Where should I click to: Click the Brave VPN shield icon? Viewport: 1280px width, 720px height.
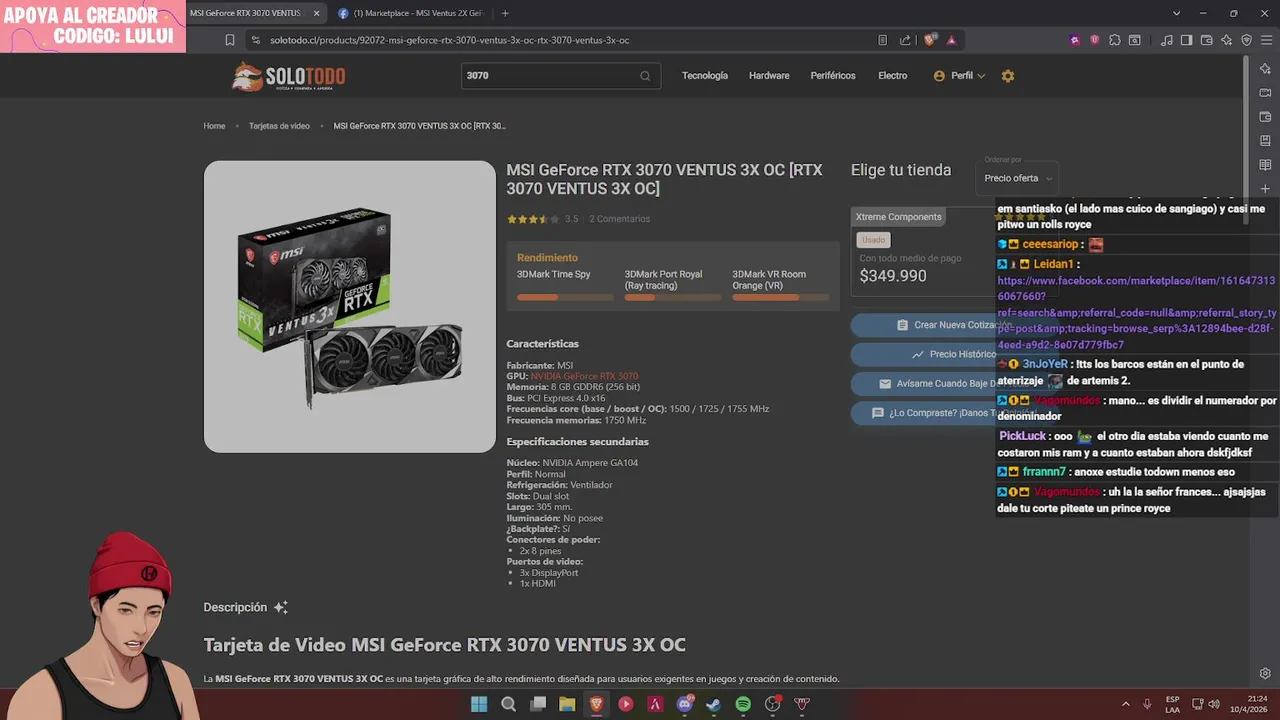click(x=1246, y=40)
